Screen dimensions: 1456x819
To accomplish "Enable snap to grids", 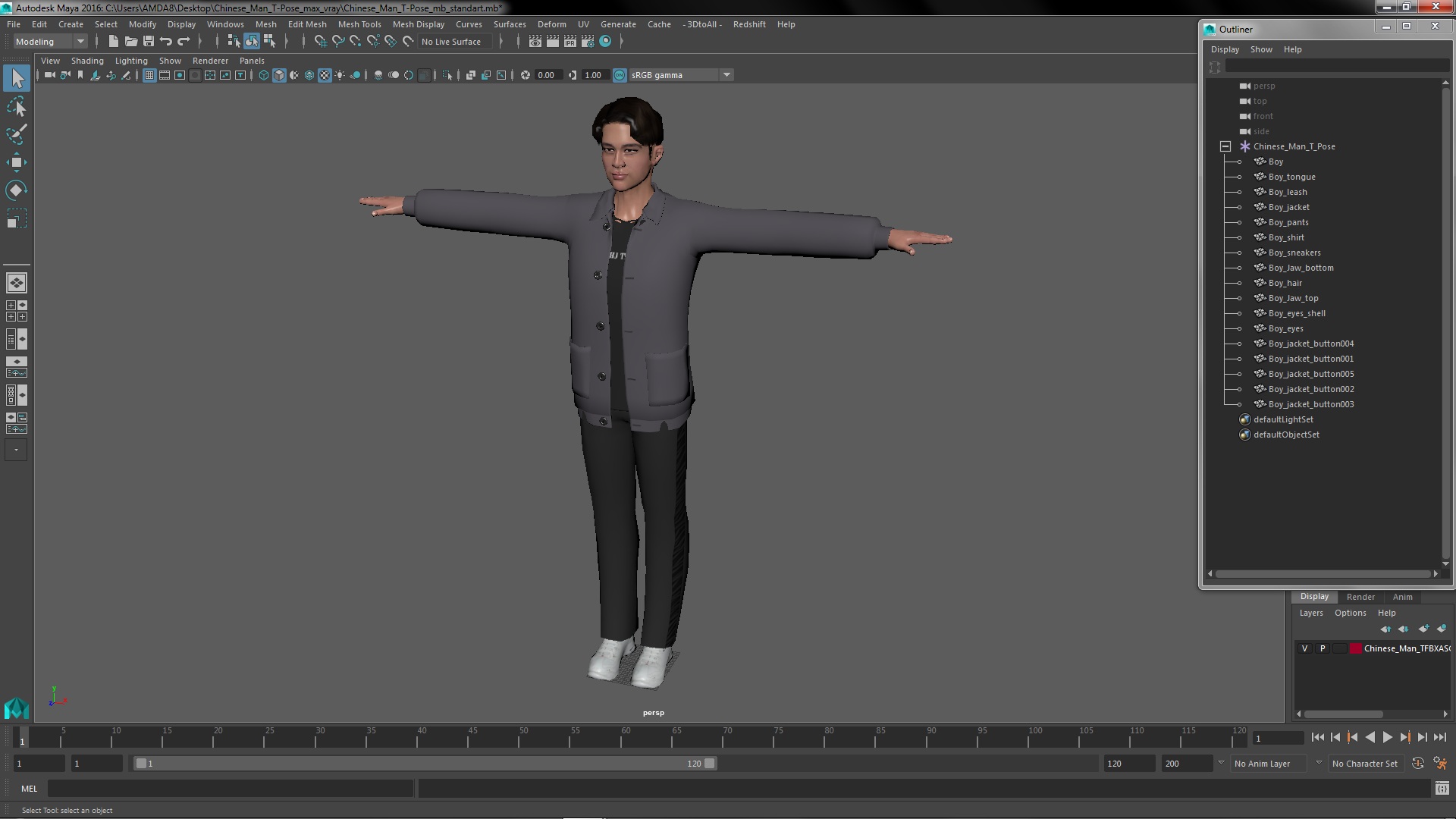I will coord(320,42).
